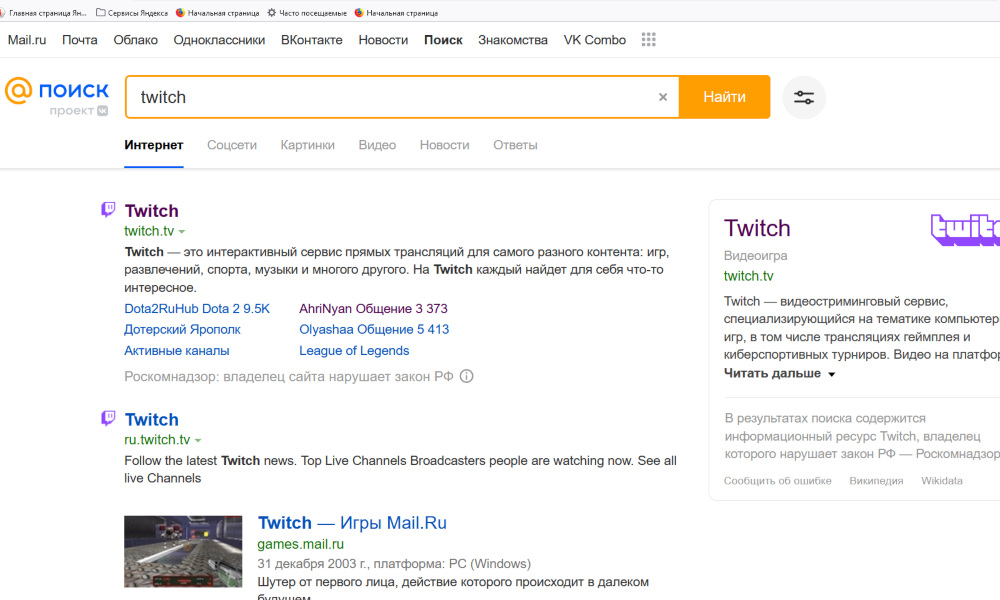
Task: Open search settings sliders icon
Action: [804, 97]
